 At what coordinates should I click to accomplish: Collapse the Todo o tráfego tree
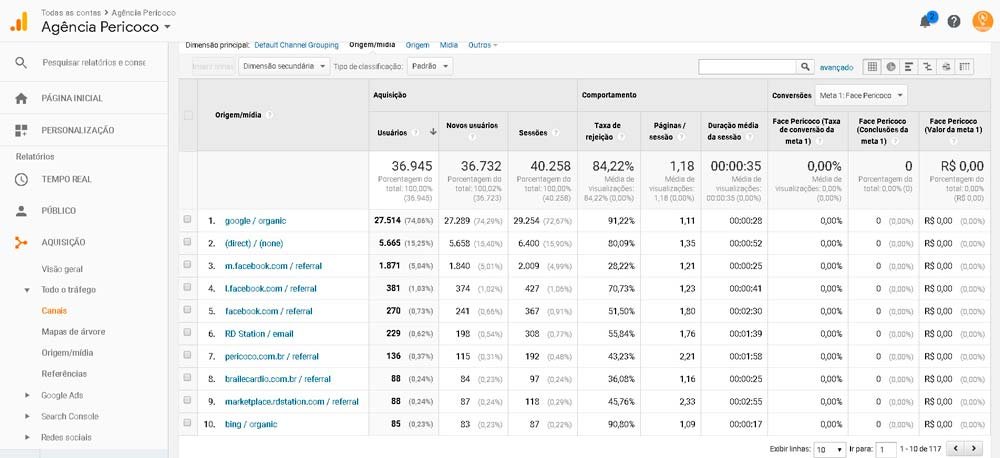[27, 290]
